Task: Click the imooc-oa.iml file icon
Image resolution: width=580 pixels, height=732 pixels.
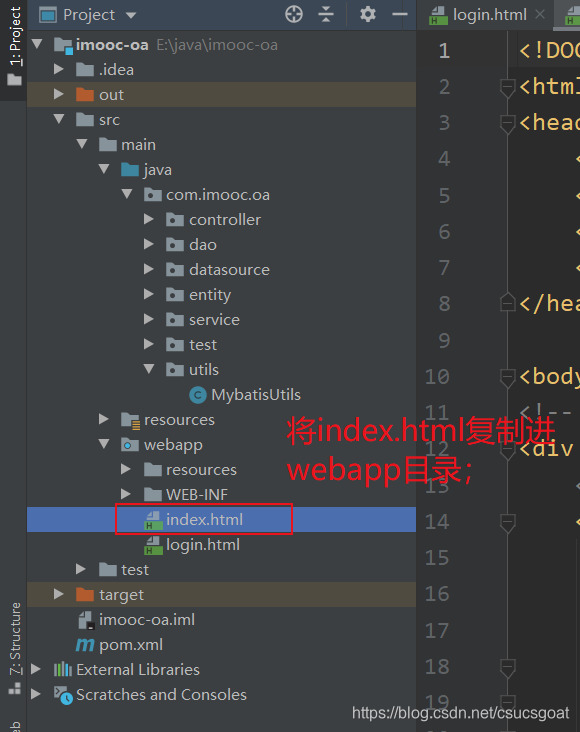Action: [x=86, y=620]
